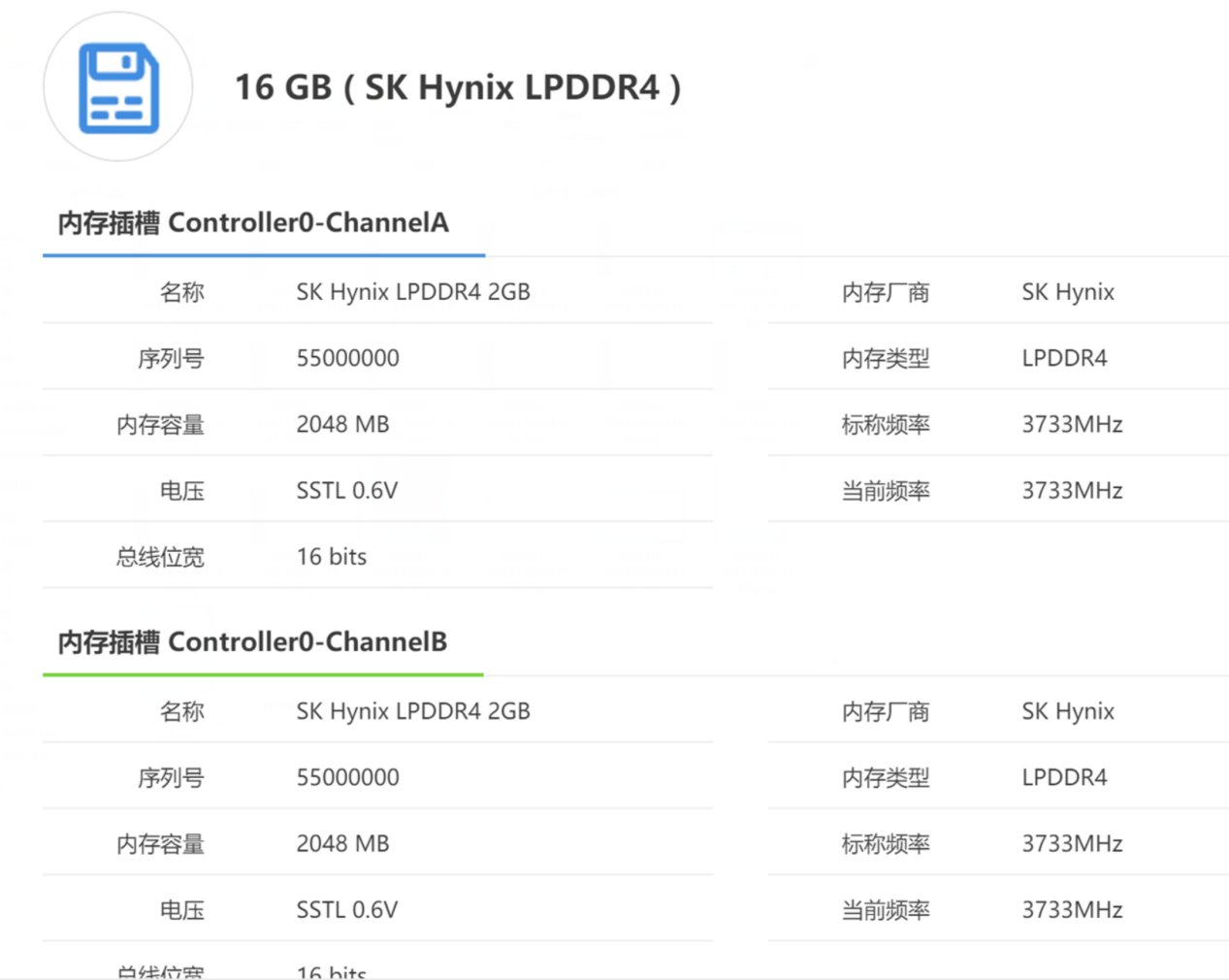Click the "16 GB ( SK Hynix LPDDR4 )" title

point(458,87)
